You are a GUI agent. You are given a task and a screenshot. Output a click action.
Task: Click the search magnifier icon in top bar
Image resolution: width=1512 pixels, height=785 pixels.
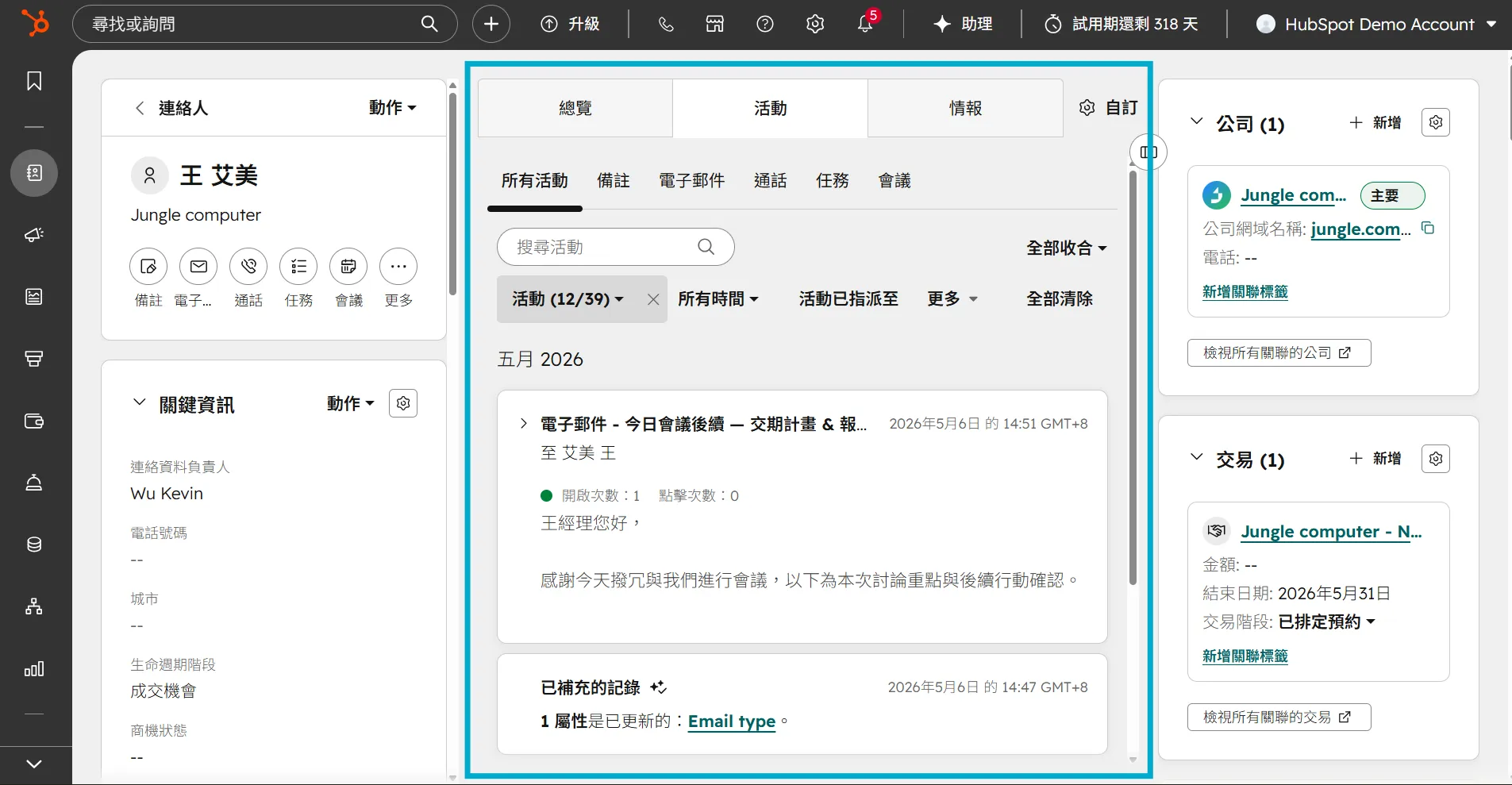429,24
